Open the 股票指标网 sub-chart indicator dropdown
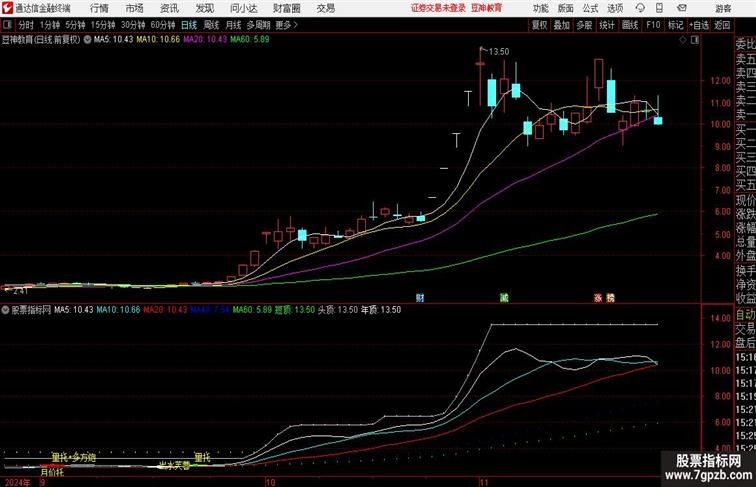 (5, 310)
